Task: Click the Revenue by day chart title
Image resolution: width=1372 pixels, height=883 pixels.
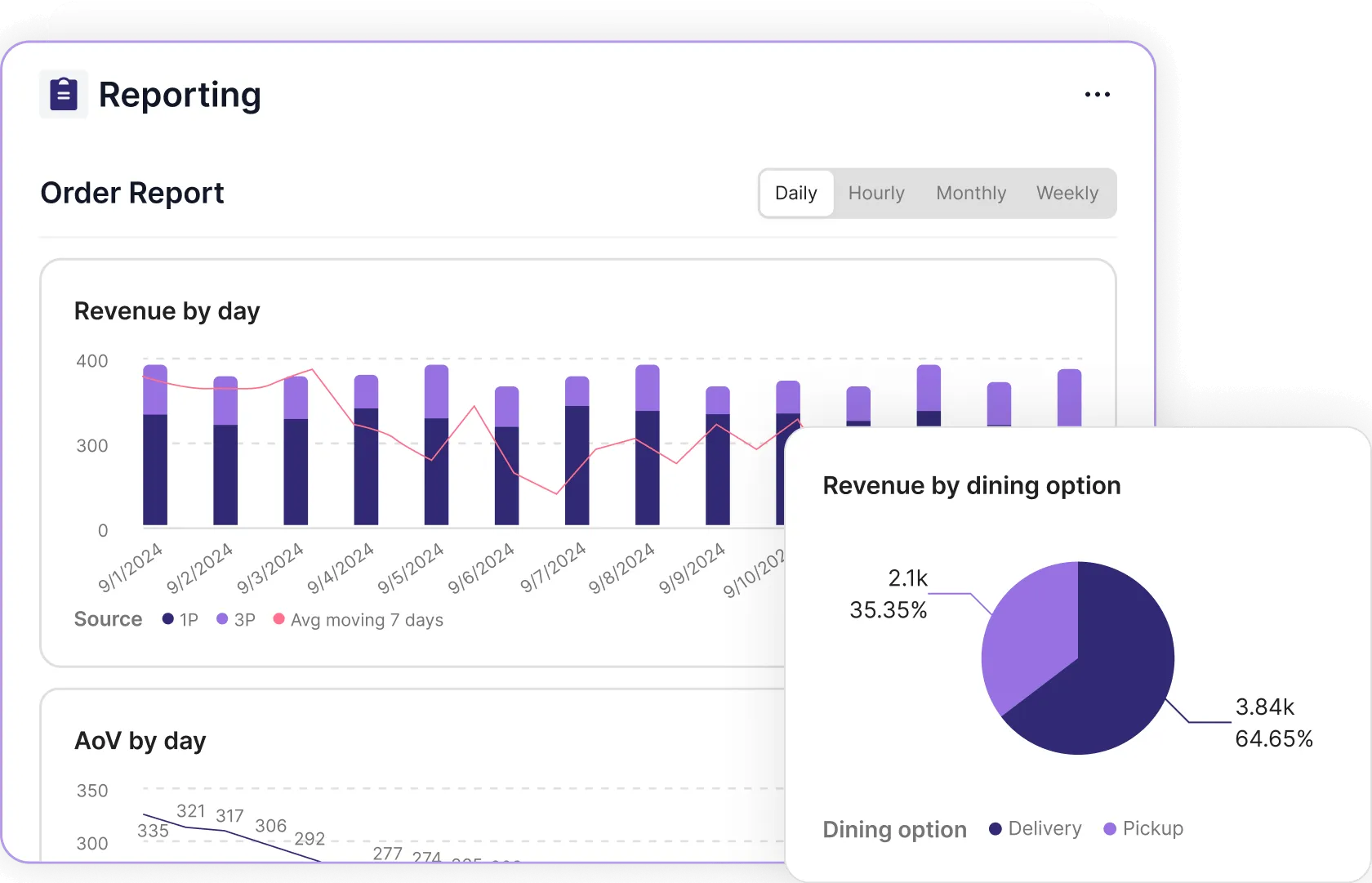Action: pos(167,311)
